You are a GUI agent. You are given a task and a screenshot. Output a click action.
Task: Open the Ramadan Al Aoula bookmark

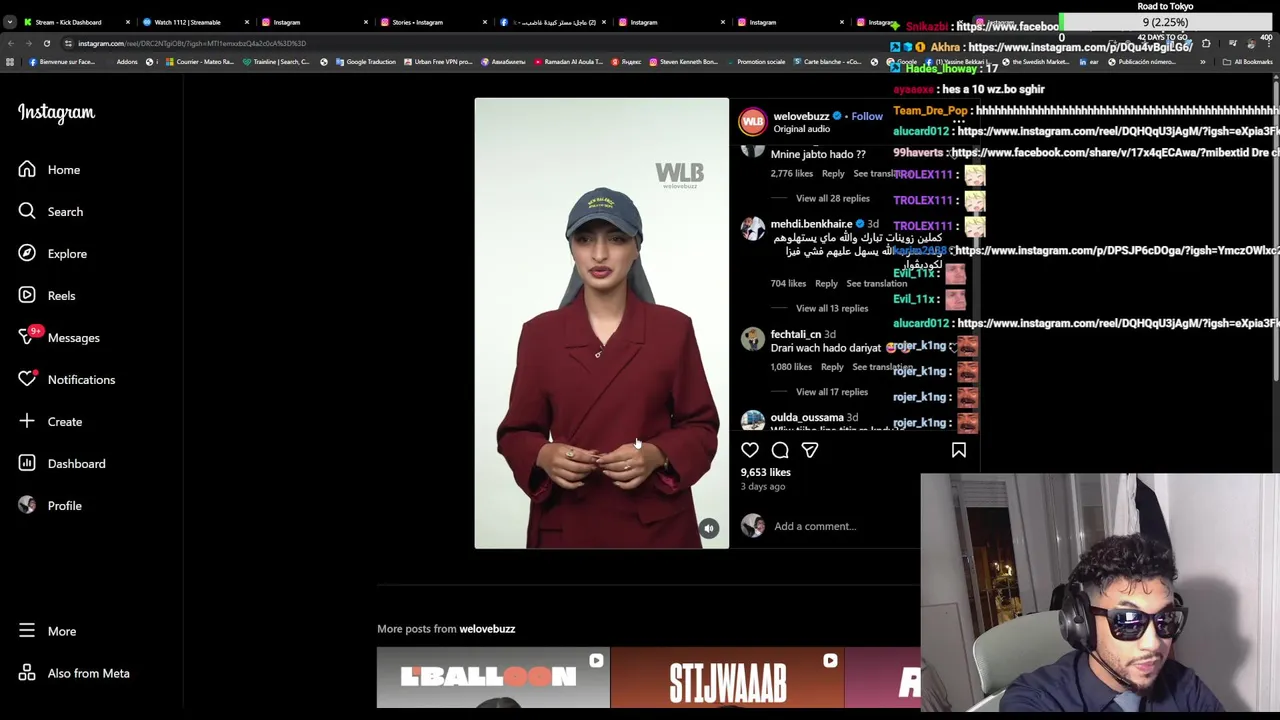click(x=568, y=62)
